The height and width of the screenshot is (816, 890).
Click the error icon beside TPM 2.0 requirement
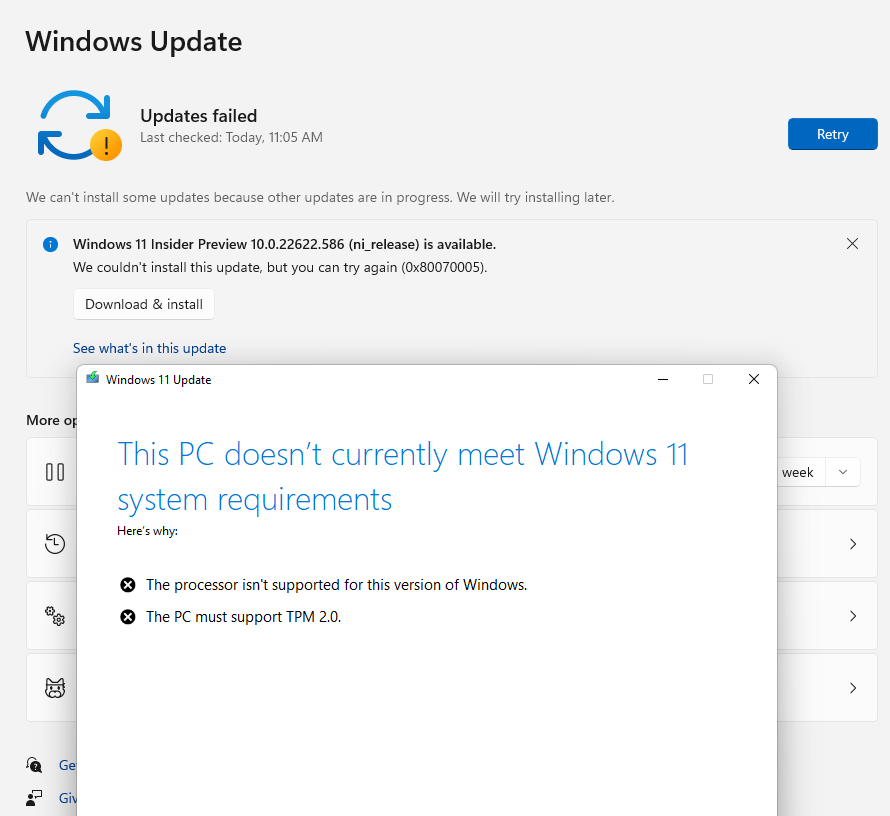coord(128,617)
